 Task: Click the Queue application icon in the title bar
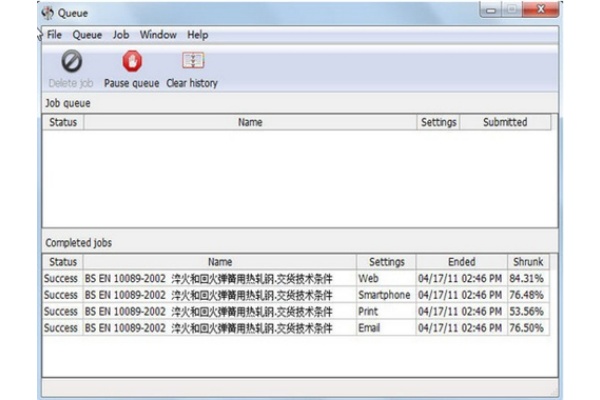point(48,13)
